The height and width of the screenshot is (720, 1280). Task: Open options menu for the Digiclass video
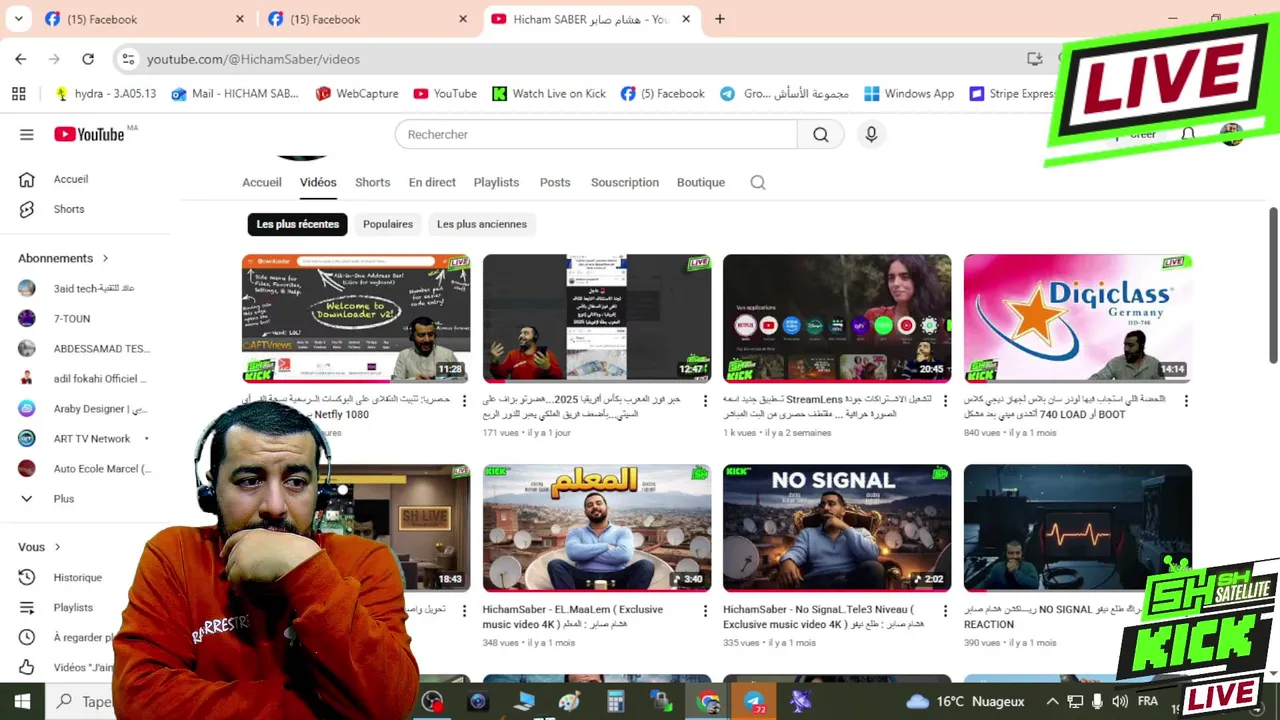(1186, 401)
